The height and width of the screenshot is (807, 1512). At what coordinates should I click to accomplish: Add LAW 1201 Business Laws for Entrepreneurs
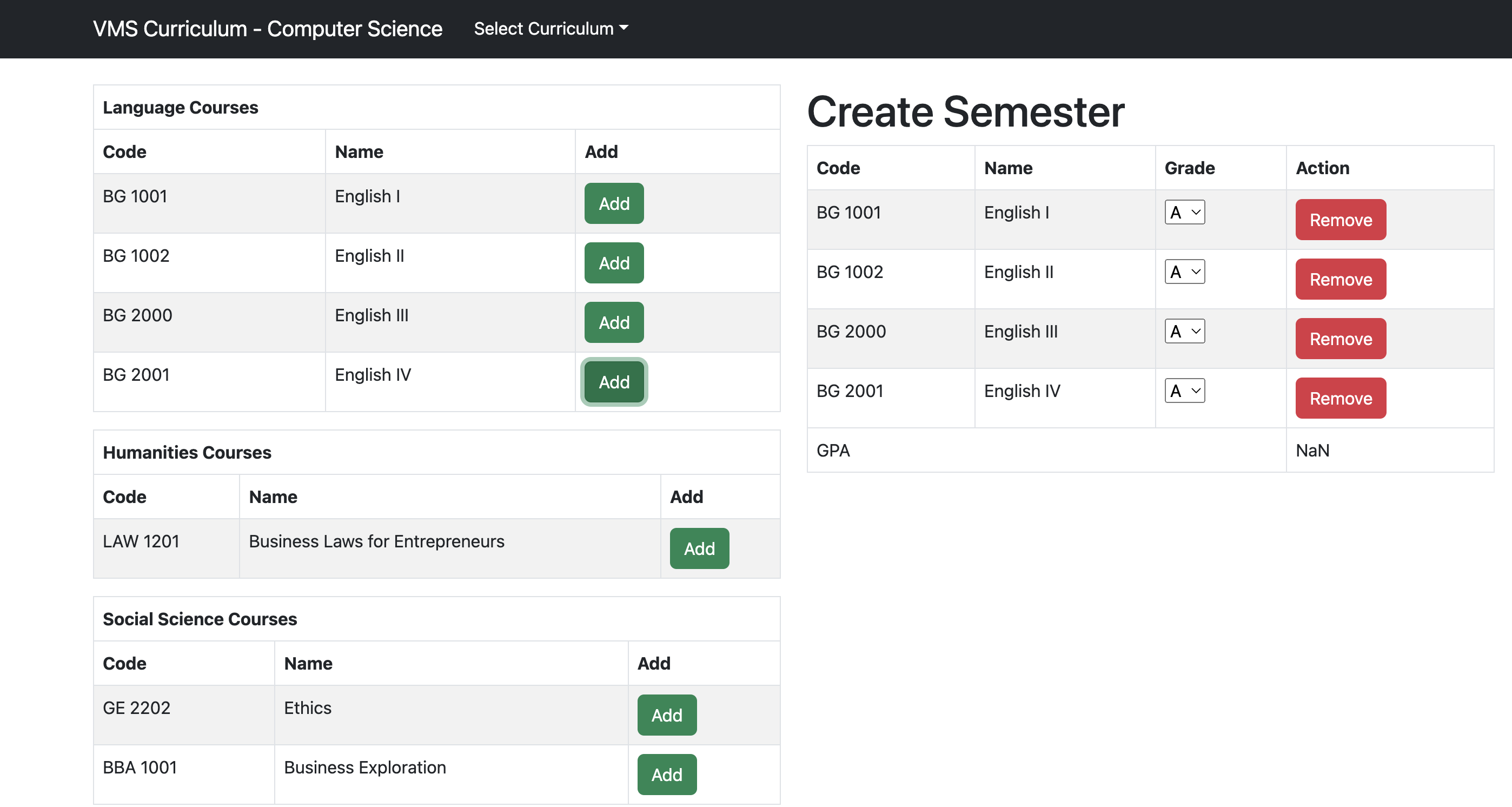click(x=699, y=548)
